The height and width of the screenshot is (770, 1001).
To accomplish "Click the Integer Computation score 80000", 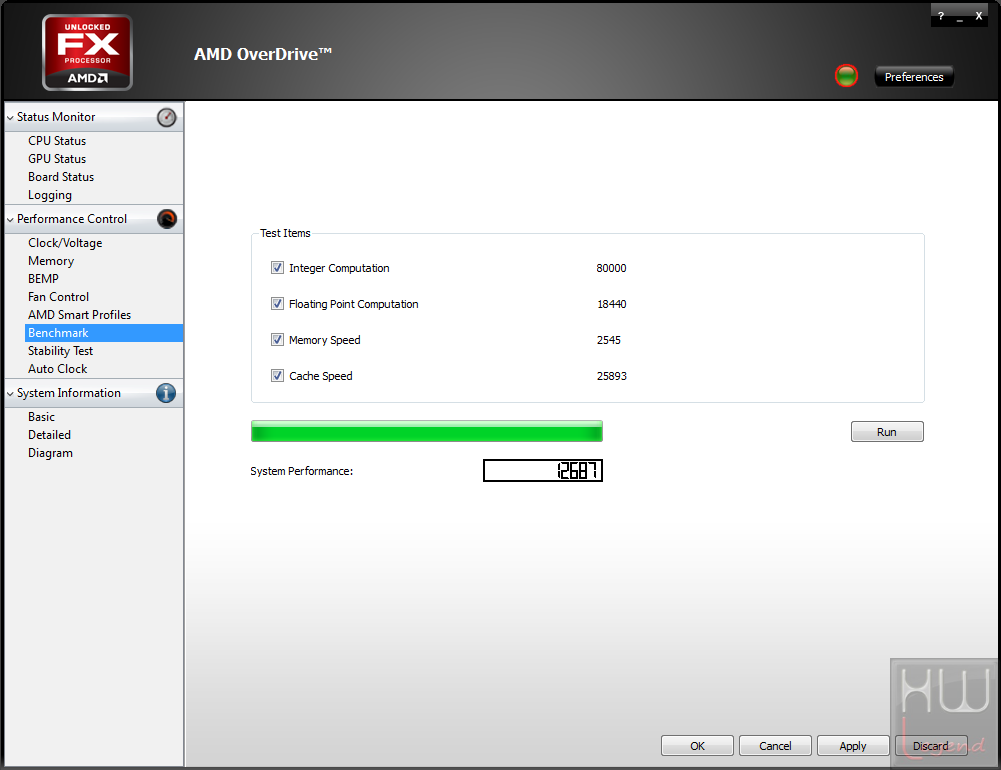I will click(611, 268).
